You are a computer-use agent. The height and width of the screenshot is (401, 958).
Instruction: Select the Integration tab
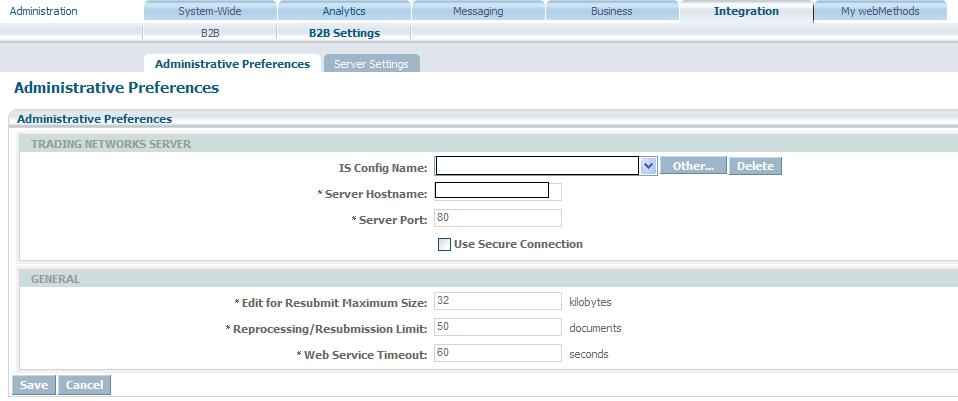[x=746, y=11]
